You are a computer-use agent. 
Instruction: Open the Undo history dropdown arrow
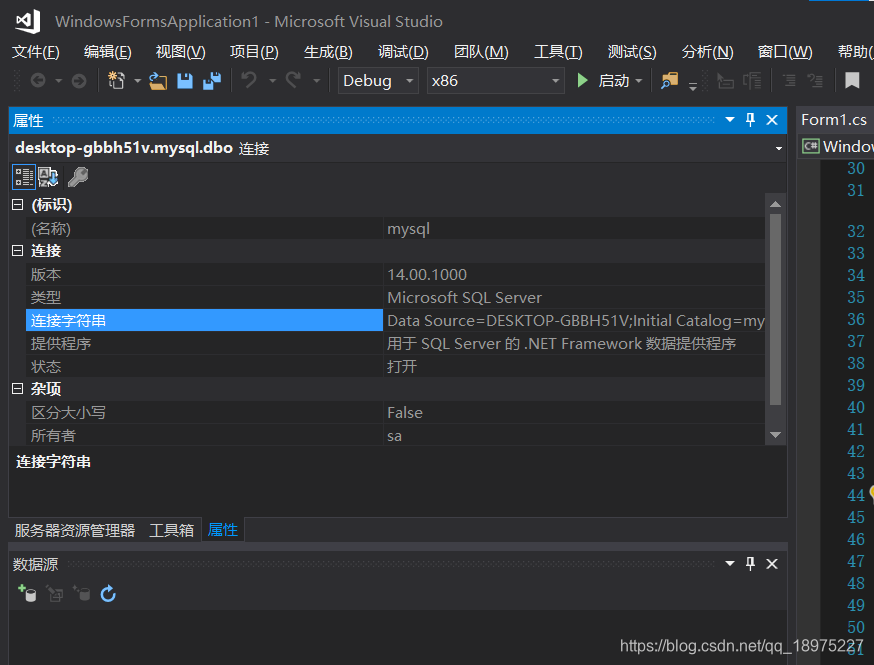pyautogui.click(x=273, y=81)
